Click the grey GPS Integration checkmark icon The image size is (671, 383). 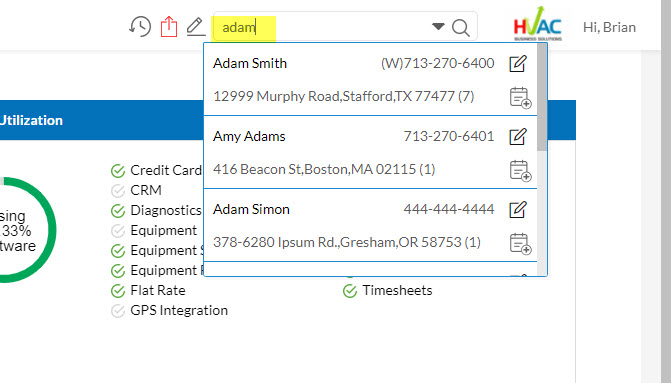pos(118,311)
